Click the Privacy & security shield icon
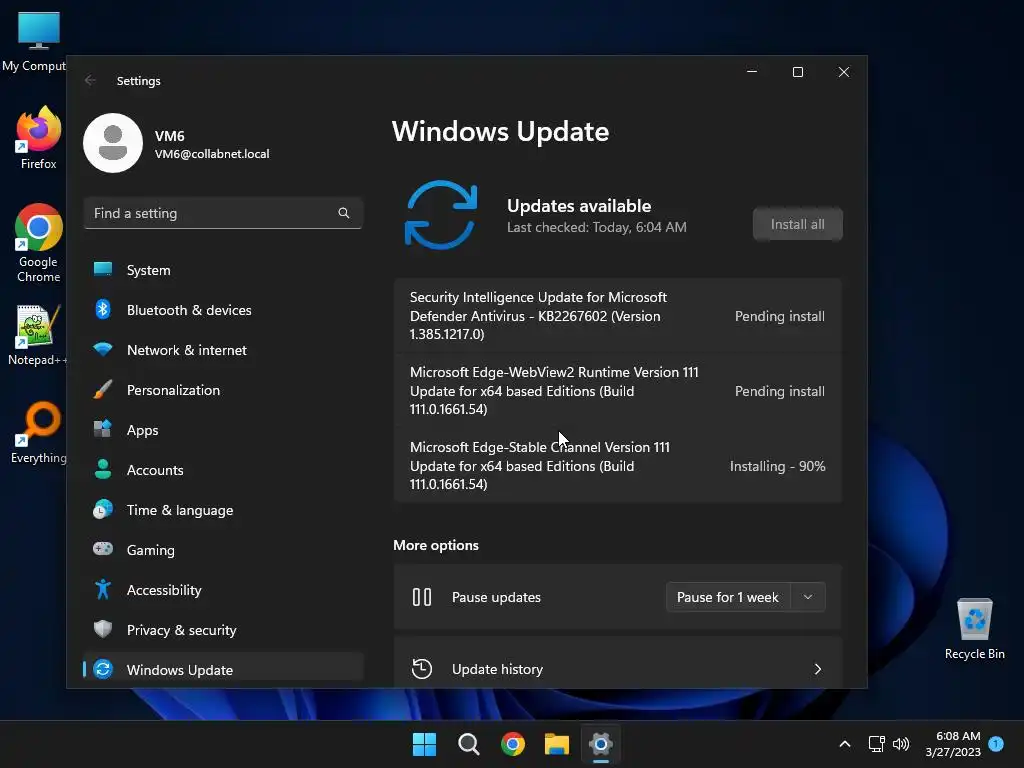 (x=103, y=629)
